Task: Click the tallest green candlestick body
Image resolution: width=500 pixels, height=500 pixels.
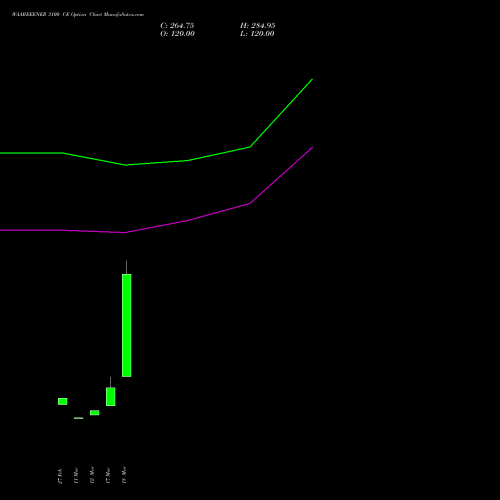Action: pos(127,325)
